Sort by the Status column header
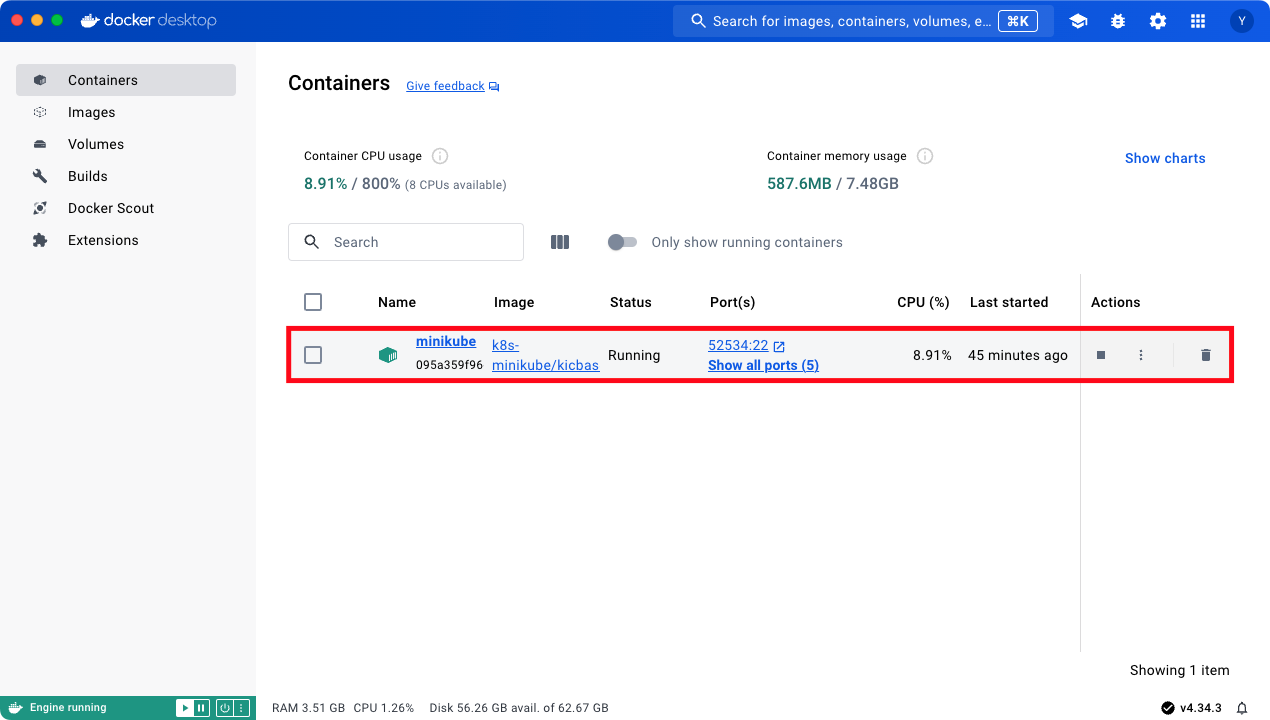1270x720 pixels. point(630,302)
